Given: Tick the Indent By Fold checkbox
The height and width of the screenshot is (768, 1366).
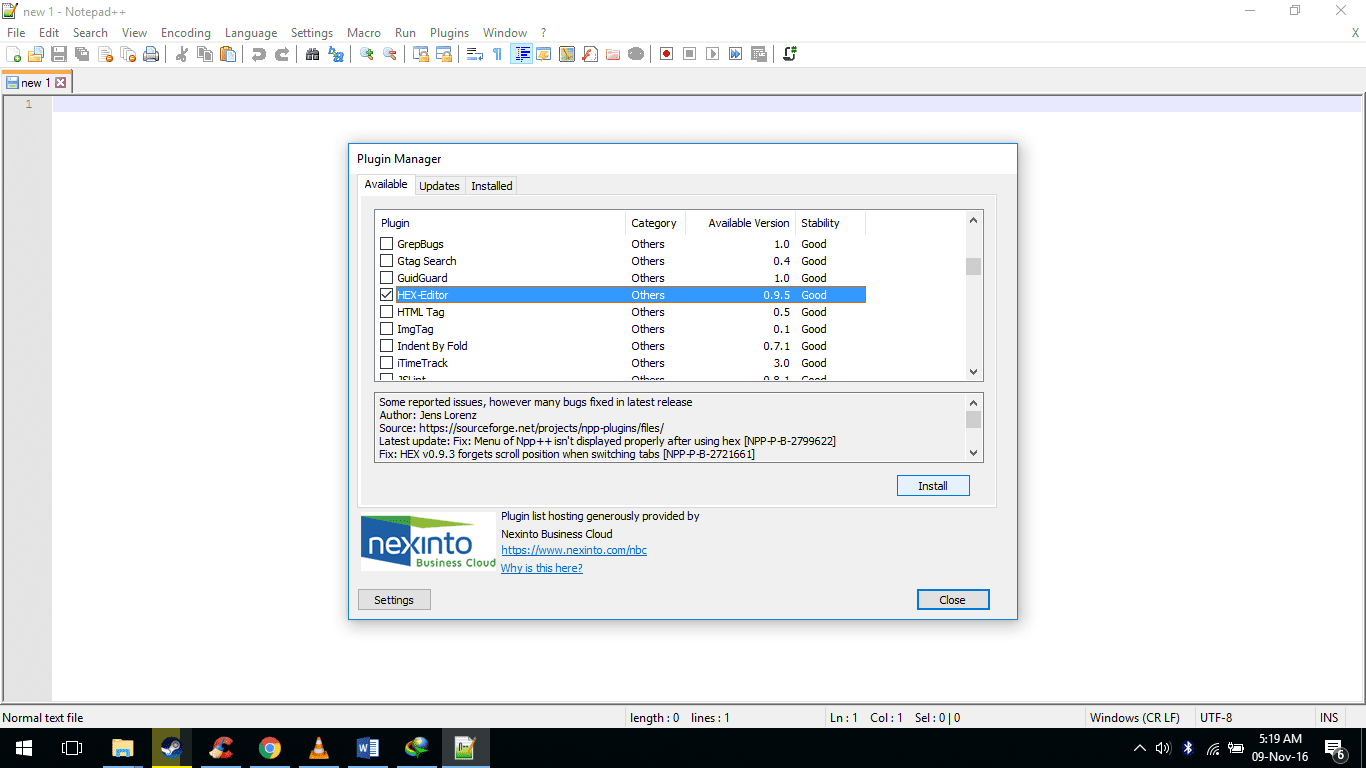Looking at the screenshot, I should tap(387, 346).
